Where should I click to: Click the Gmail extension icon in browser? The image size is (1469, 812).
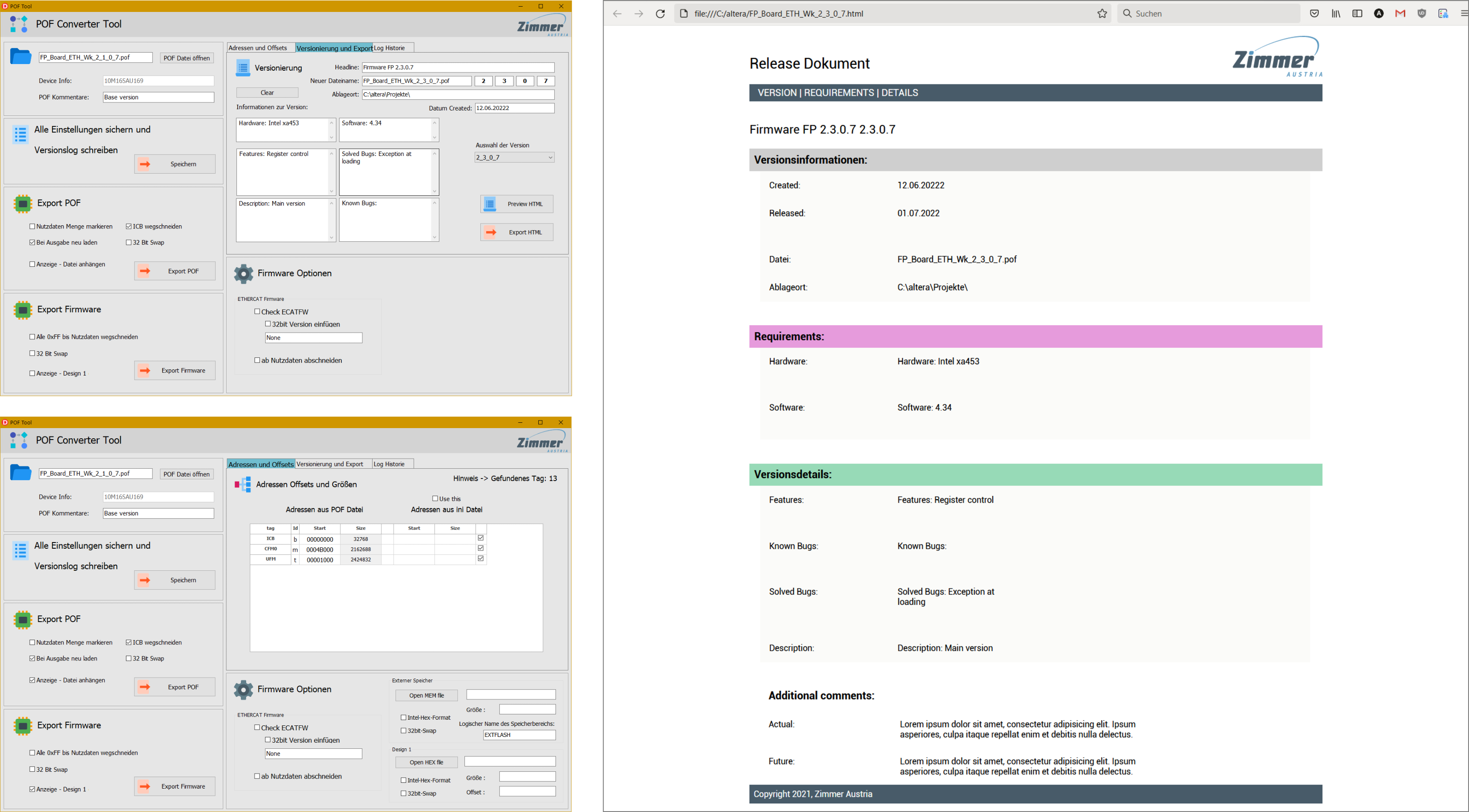(1400, 14)
